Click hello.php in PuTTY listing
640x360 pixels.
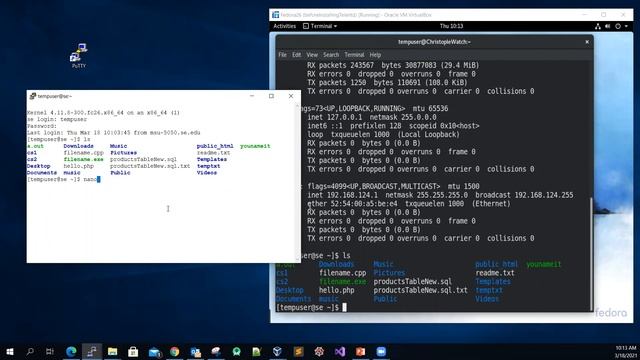pos(78,166)
